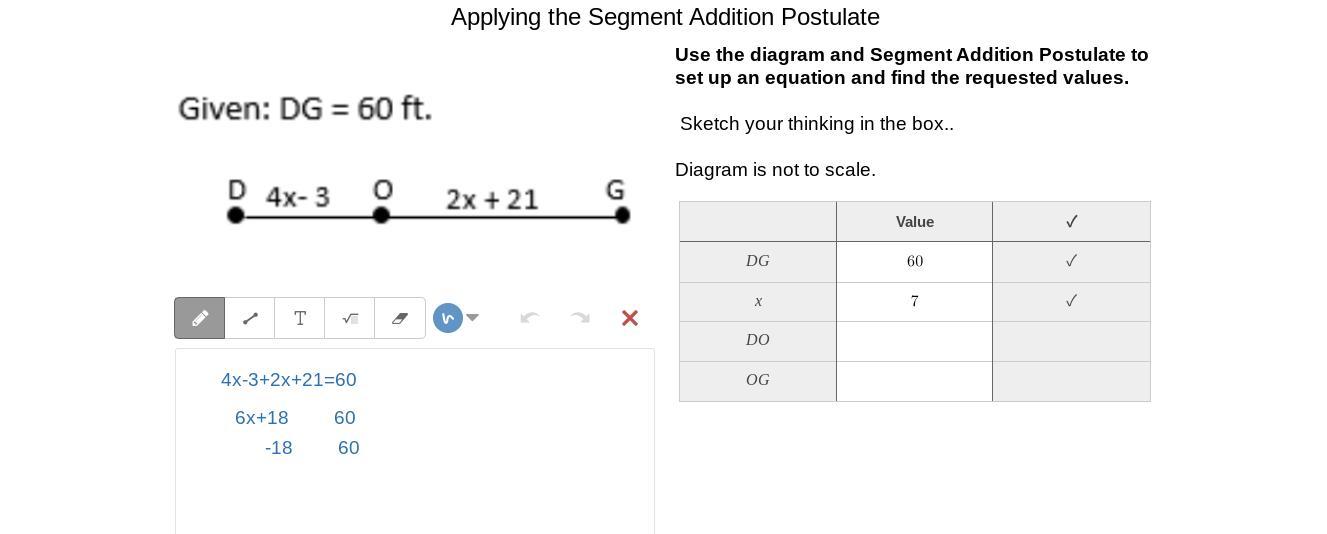Image resolution: width=1327 pixels, height=534 pixels.
Task: Choose the text tool
Action: [300, 318]
